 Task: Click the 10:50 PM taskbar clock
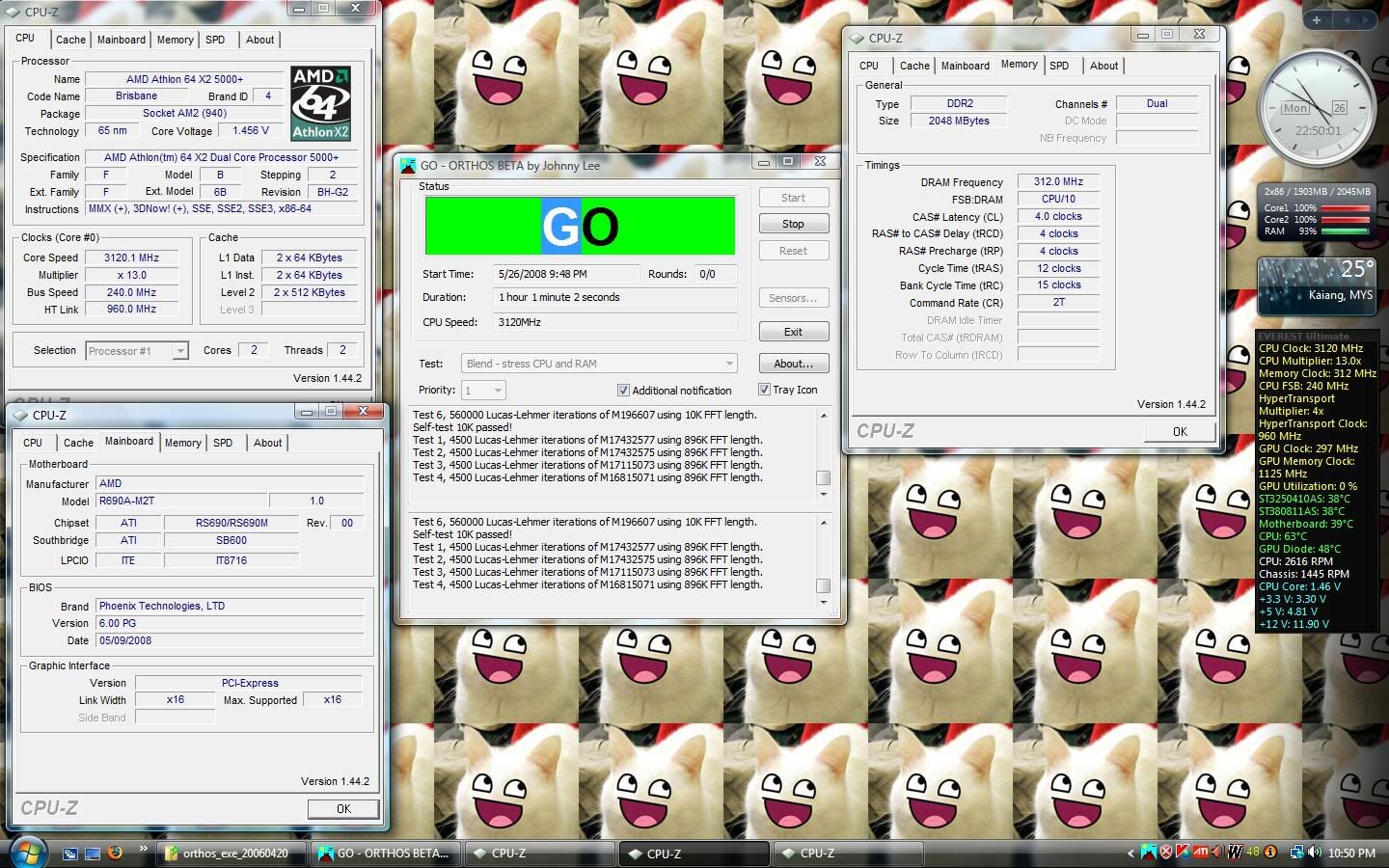(x=1351, y=854)
